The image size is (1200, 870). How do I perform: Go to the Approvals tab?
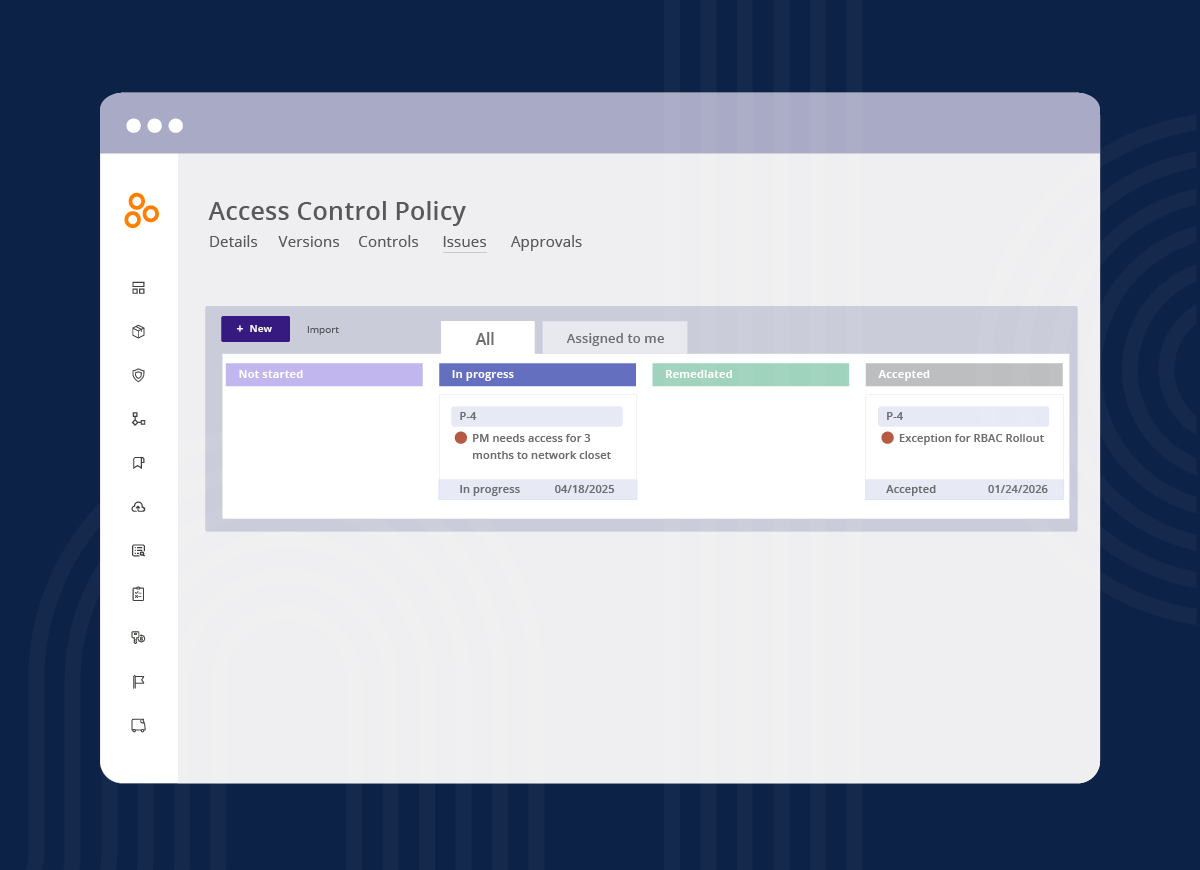point(546,242)
